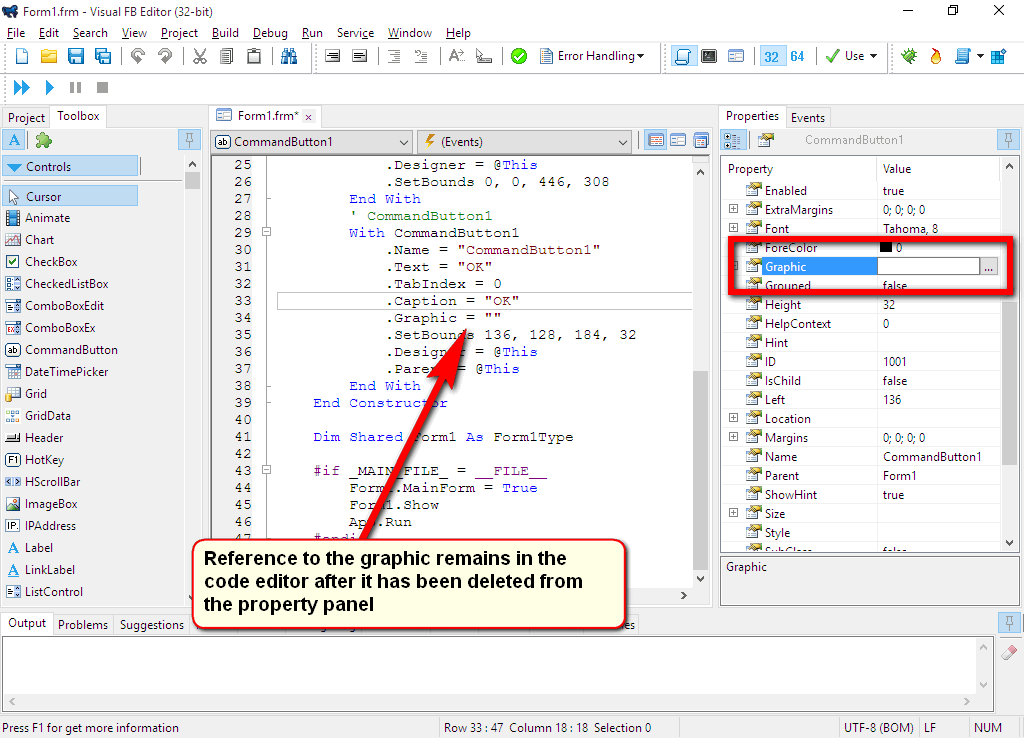Toggle categorized view in the Properties panel

(x=732, y=139)
